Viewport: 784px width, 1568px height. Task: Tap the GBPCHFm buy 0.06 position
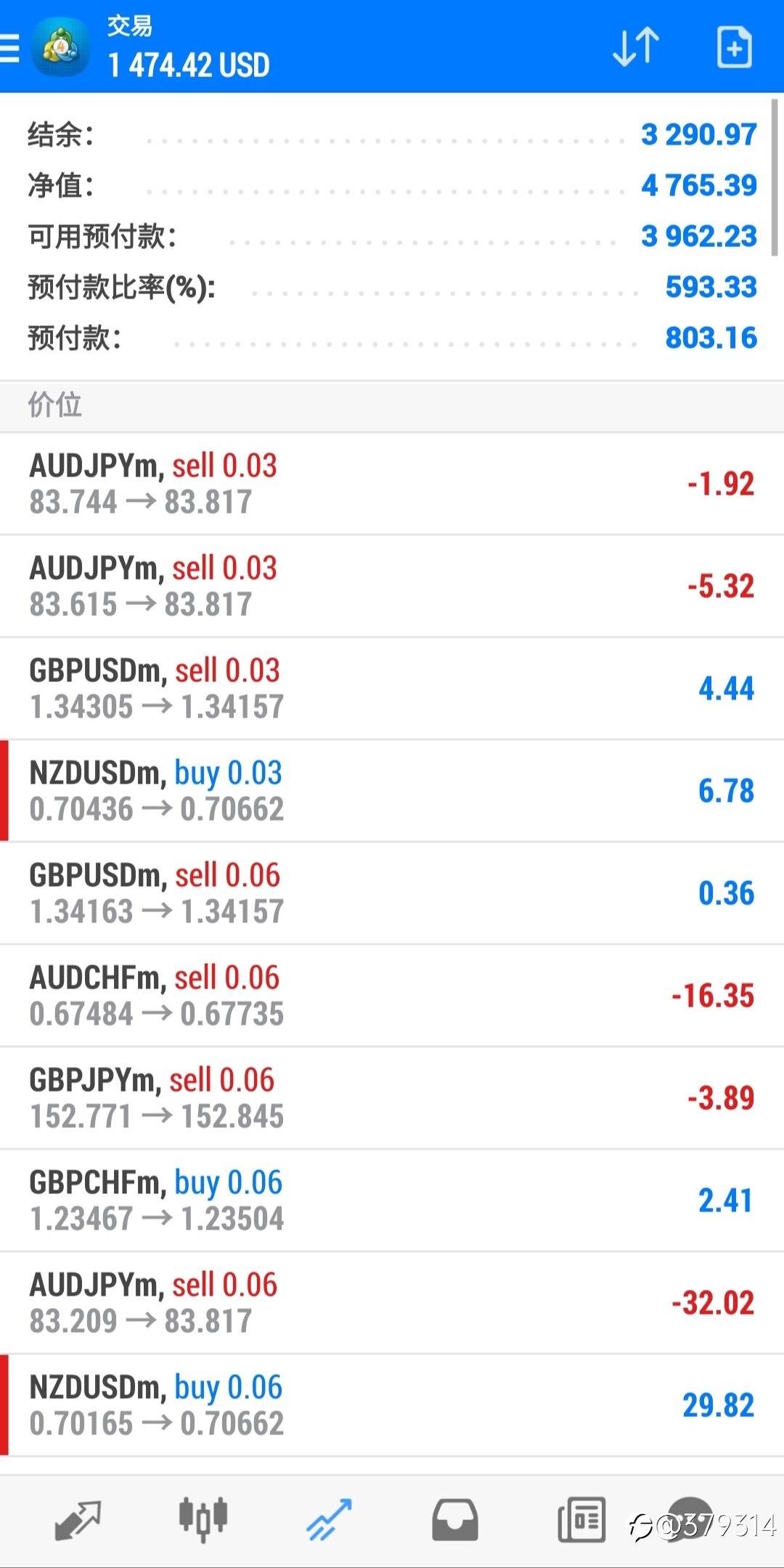[392, 1201]
